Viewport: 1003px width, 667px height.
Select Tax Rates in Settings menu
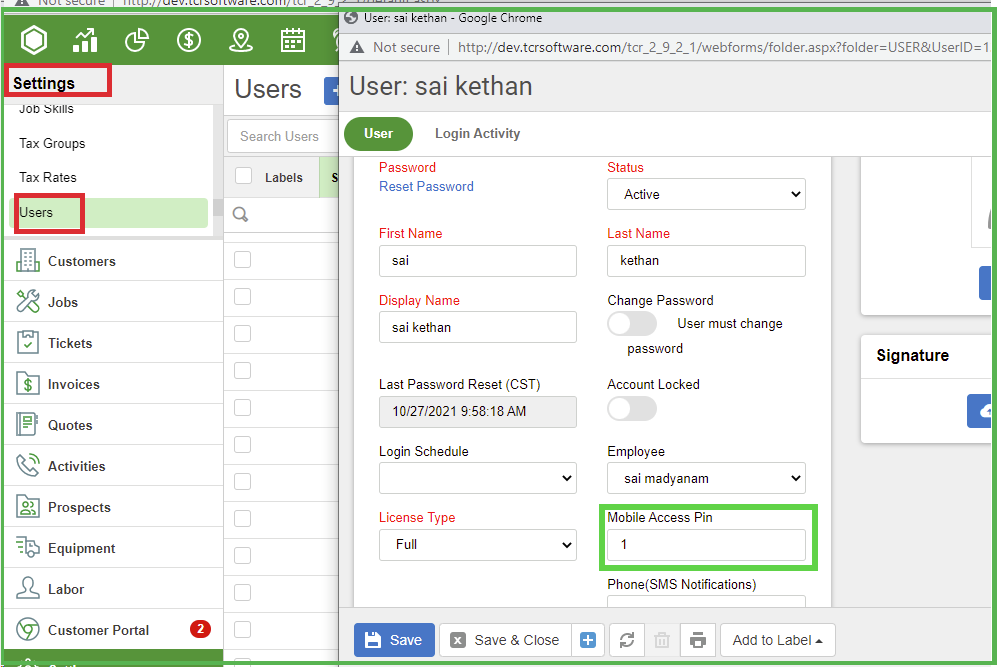click(48, 177)
